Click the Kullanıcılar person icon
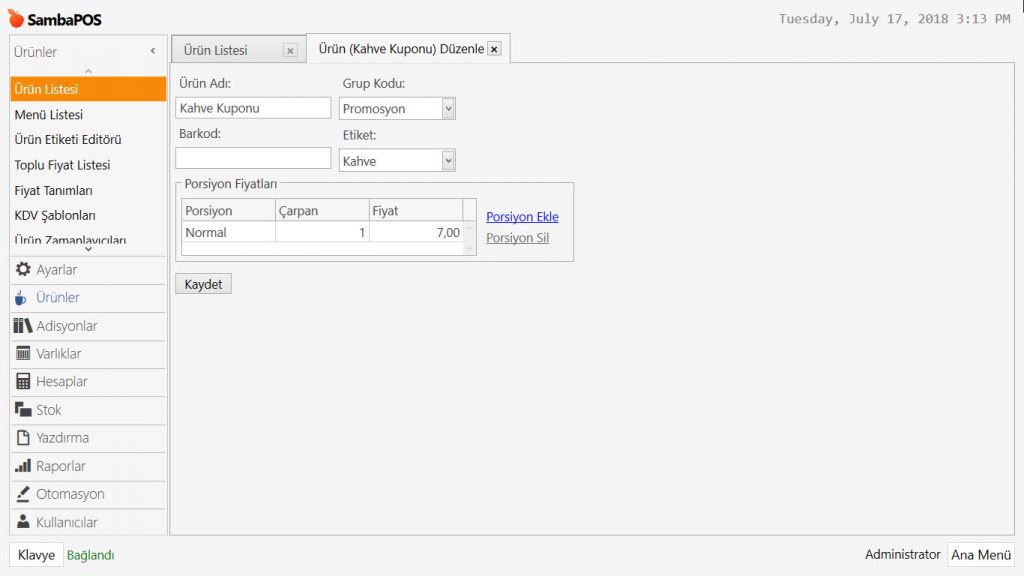This screenshot has width=1024, height=576. (23, 522)
